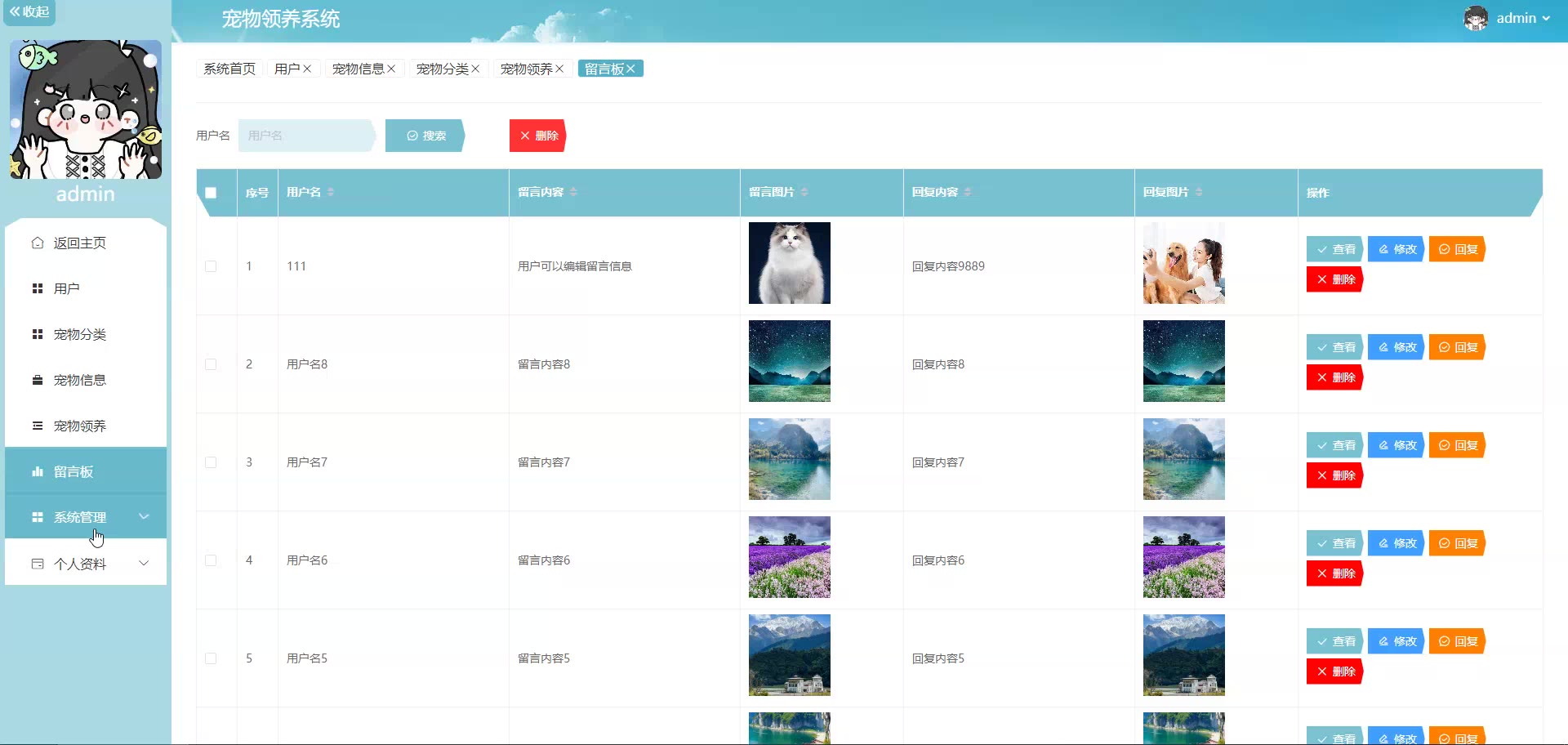Sort table by 回复图片 column arrows

point(1199,192)
